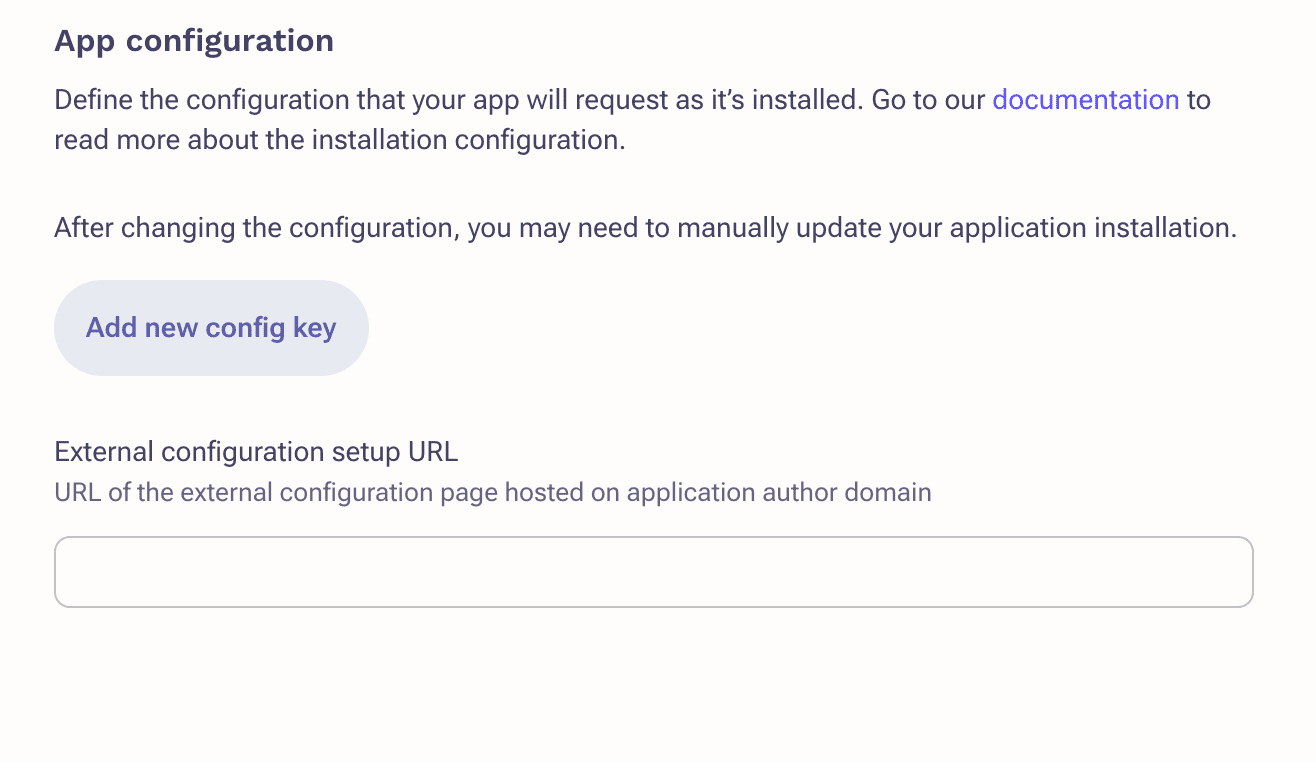Screen dimensions: 1316x762
Task: Click the bold App configuration title
Action: click(x=194, y=41)
